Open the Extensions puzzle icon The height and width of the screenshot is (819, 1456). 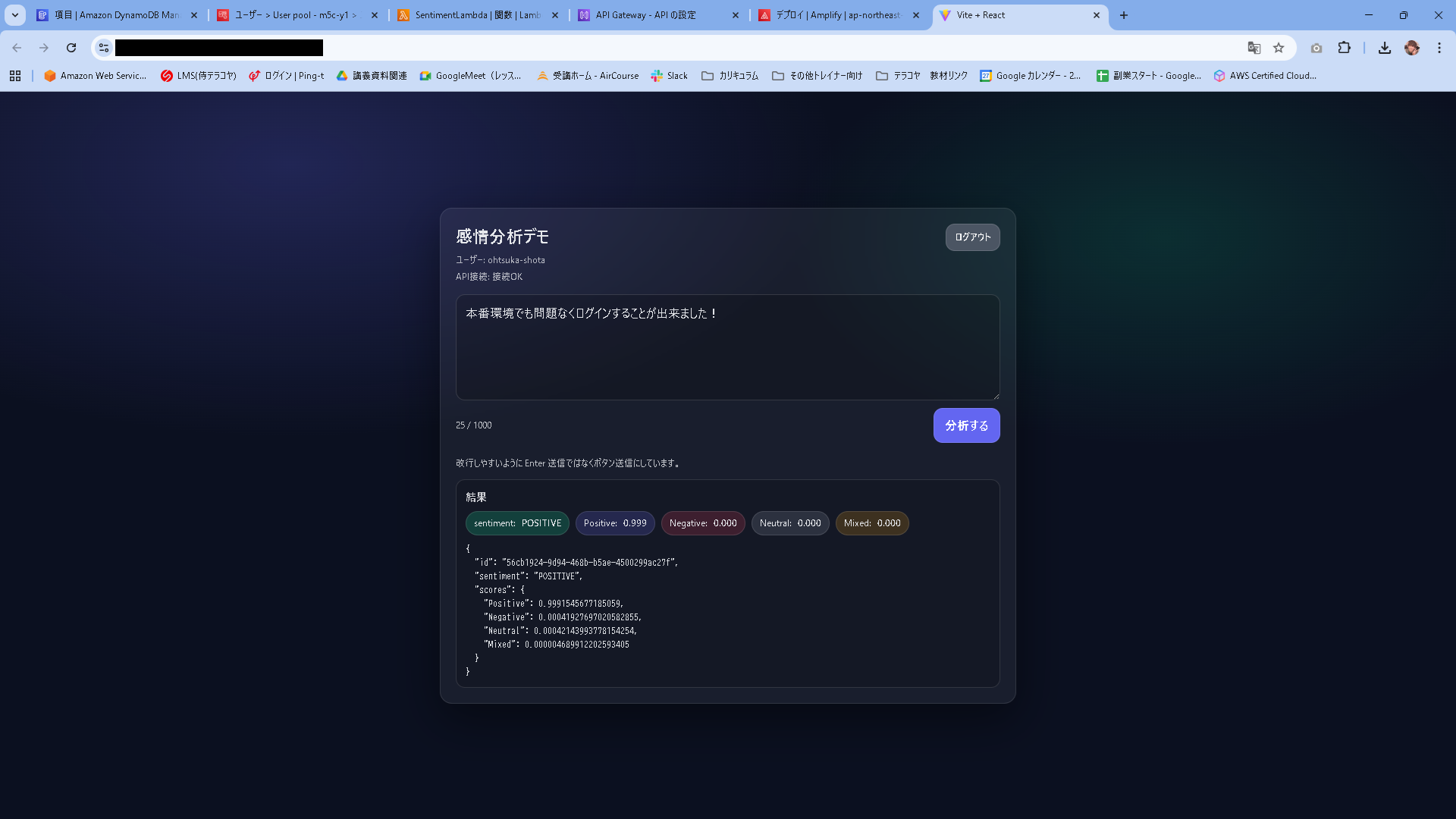pyautogui.click(x=1344, y=48)
